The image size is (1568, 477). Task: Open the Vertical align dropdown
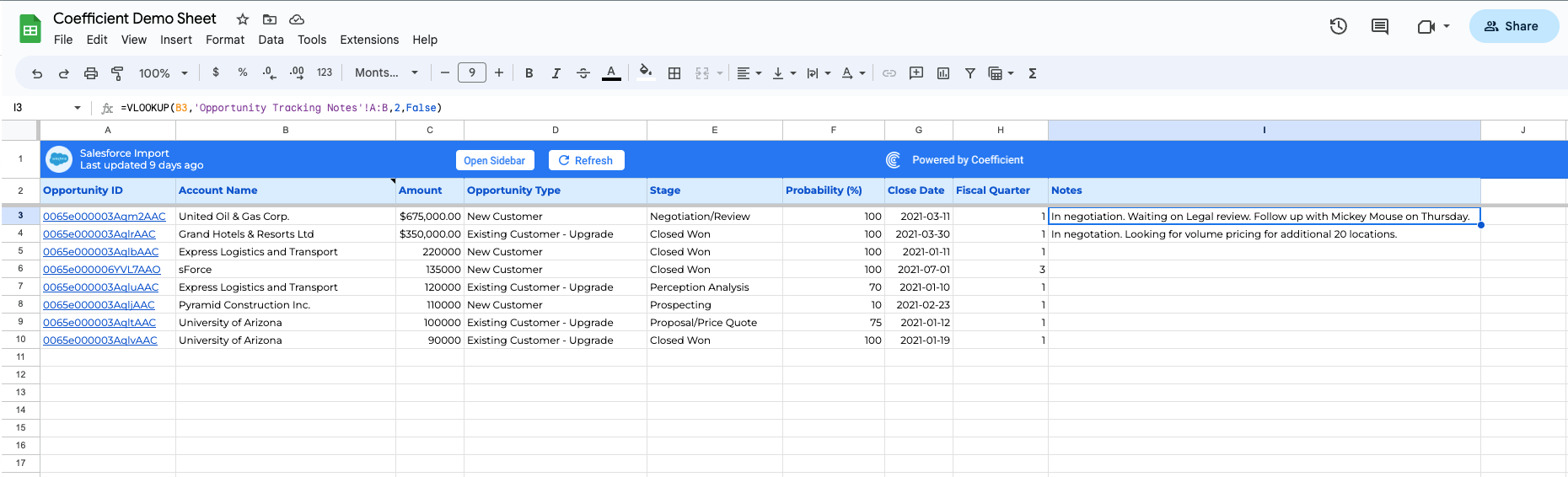(784, 73)
